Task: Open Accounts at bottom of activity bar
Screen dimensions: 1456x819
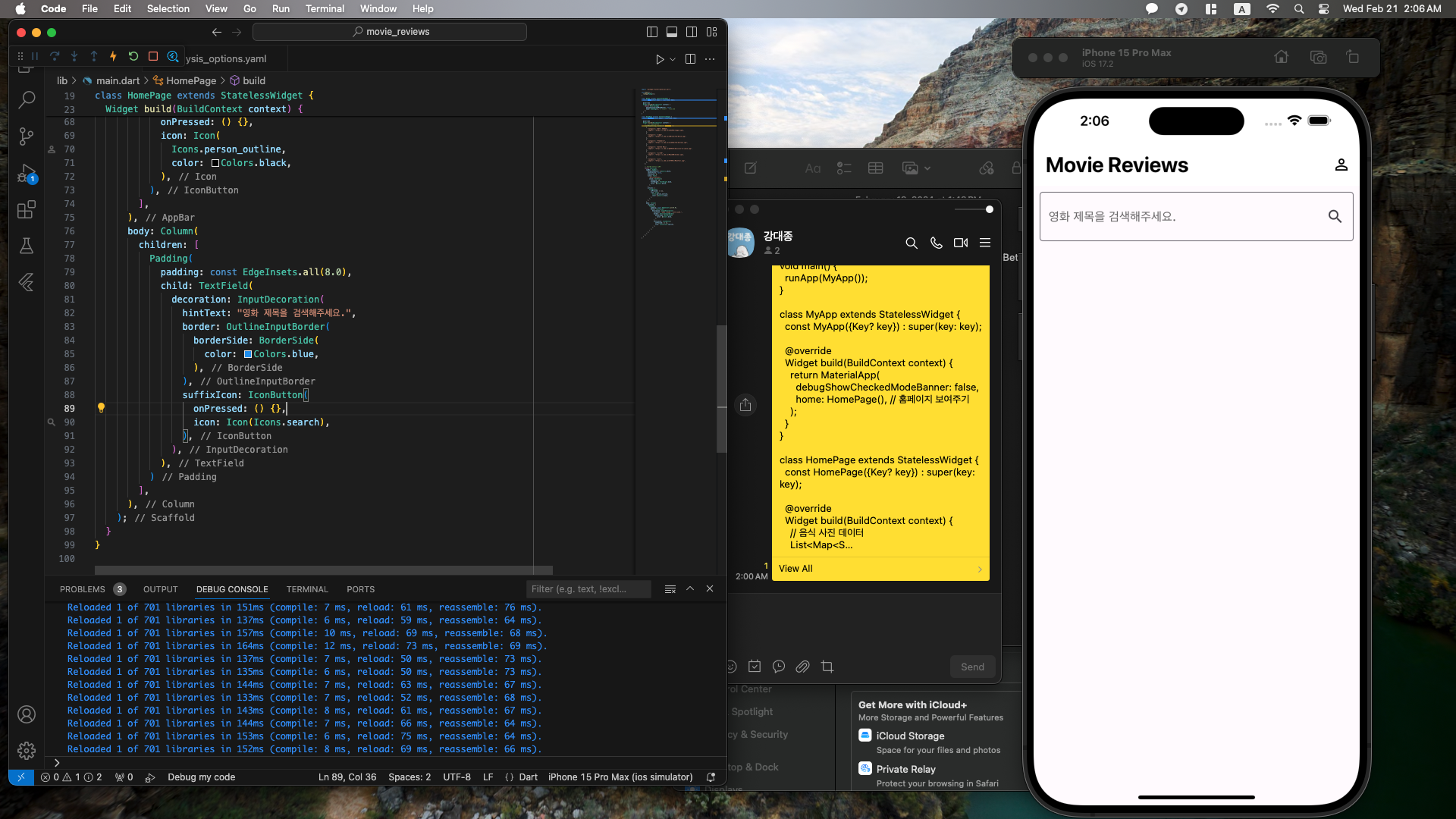Action: pyautogui.click(x=27, y=714)
